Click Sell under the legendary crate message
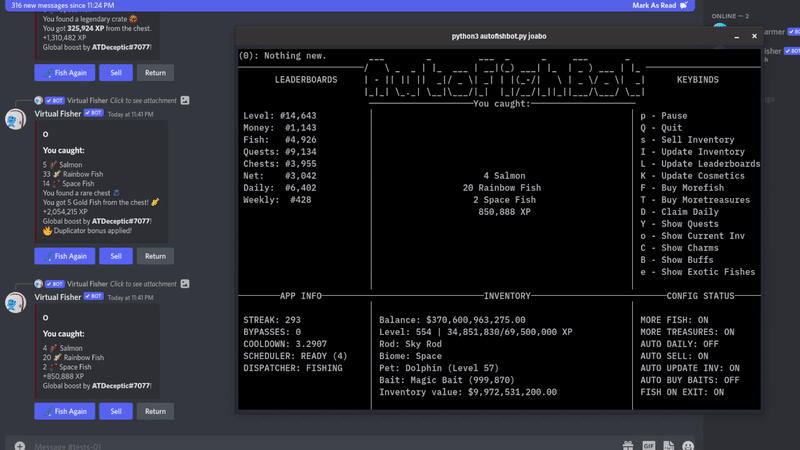The height and width of the screenshot is (450, 800). (116, 72)
